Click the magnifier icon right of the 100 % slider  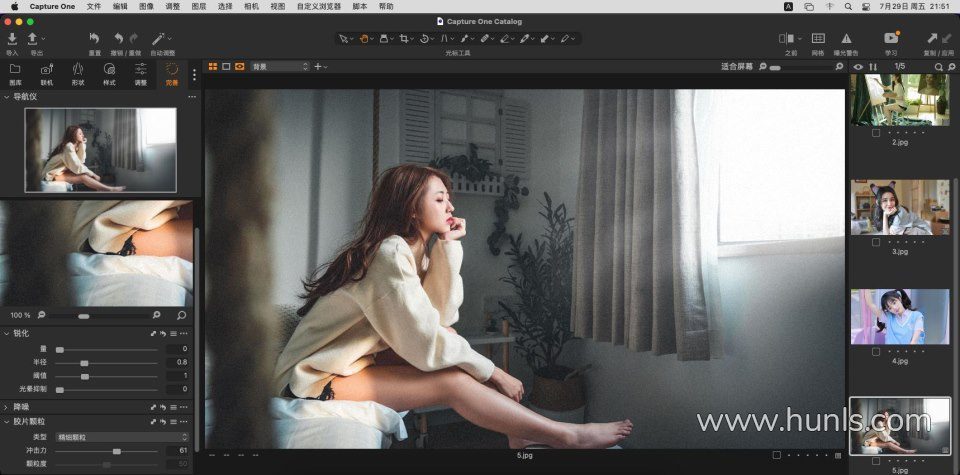click(181, 315)
